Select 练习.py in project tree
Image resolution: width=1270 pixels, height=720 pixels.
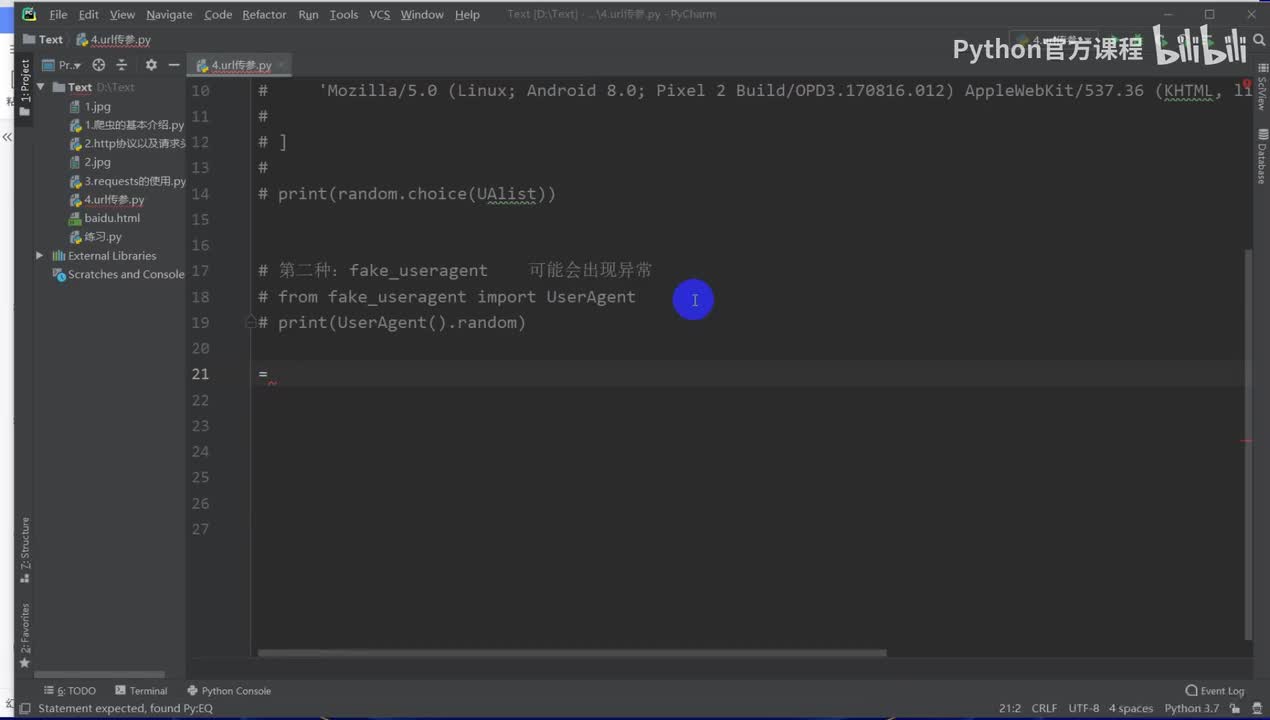95,237
